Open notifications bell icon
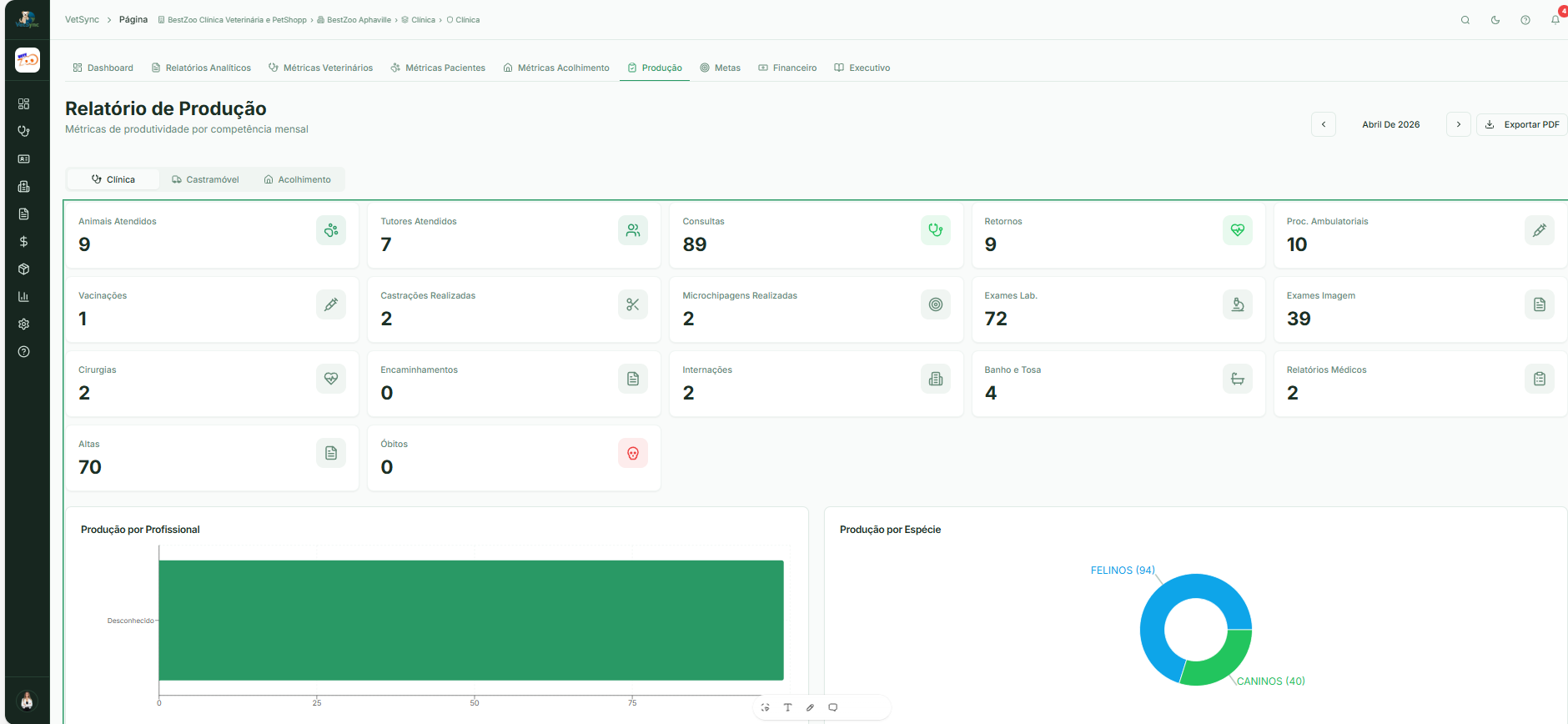1568x724 pixels. point(1555,20)
